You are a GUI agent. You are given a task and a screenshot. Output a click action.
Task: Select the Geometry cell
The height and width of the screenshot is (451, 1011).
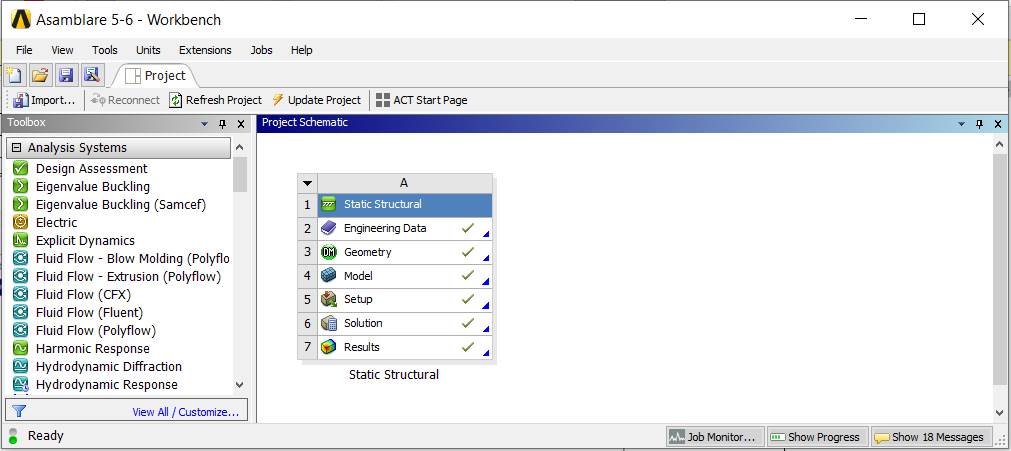(x=405, y=252)
